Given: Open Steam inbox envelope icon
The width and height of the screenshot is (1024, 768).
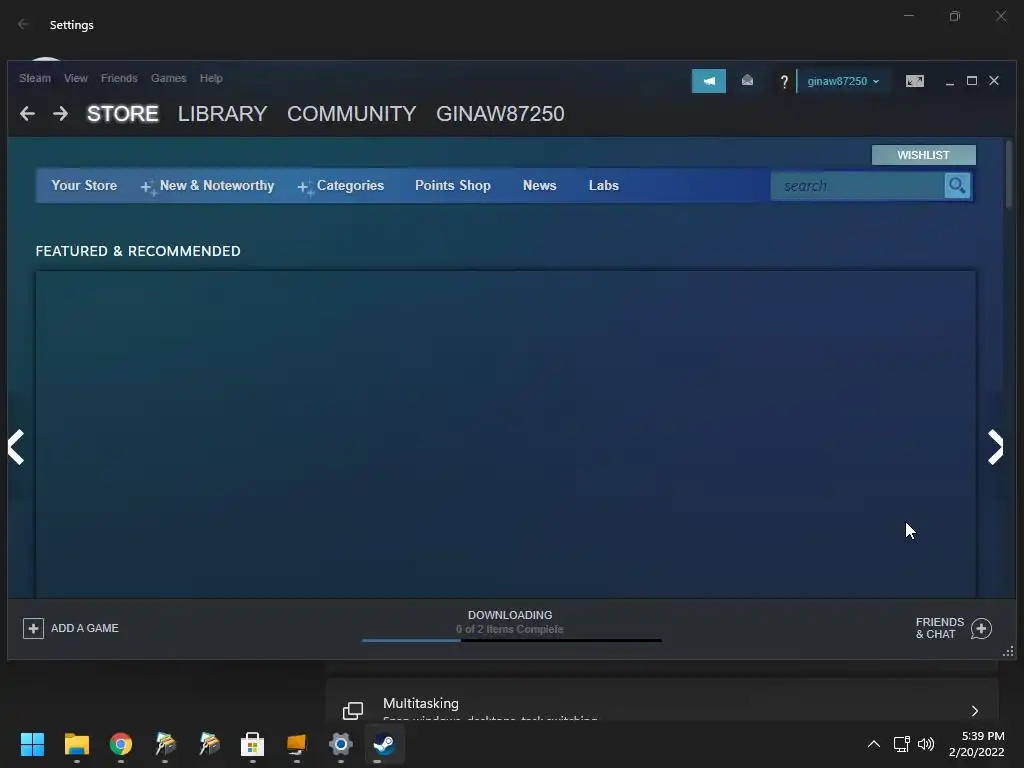Looking at the screenshot, I should [747, 80].
